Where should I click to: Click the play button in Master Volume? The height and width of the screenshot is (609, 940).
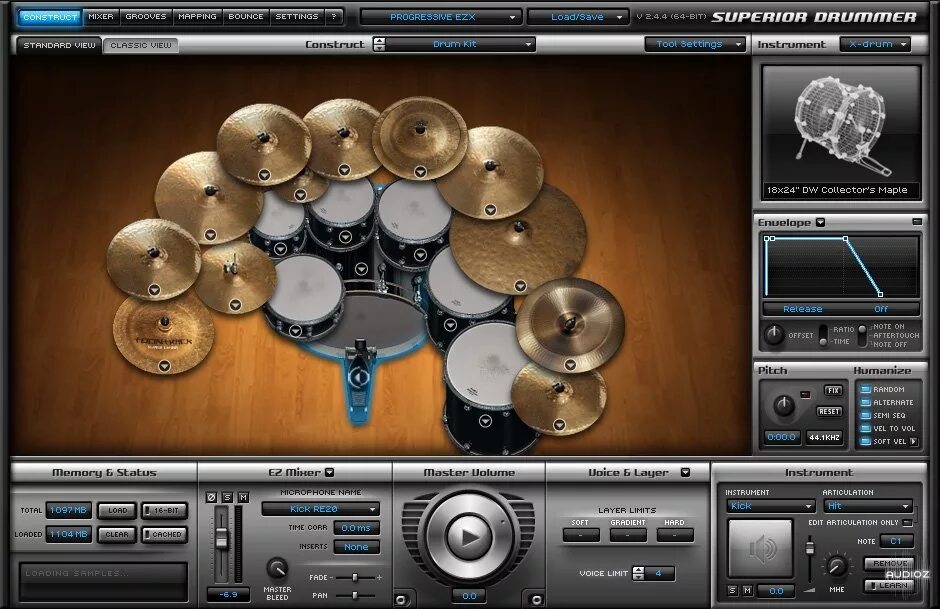click(x=470, y=537)
